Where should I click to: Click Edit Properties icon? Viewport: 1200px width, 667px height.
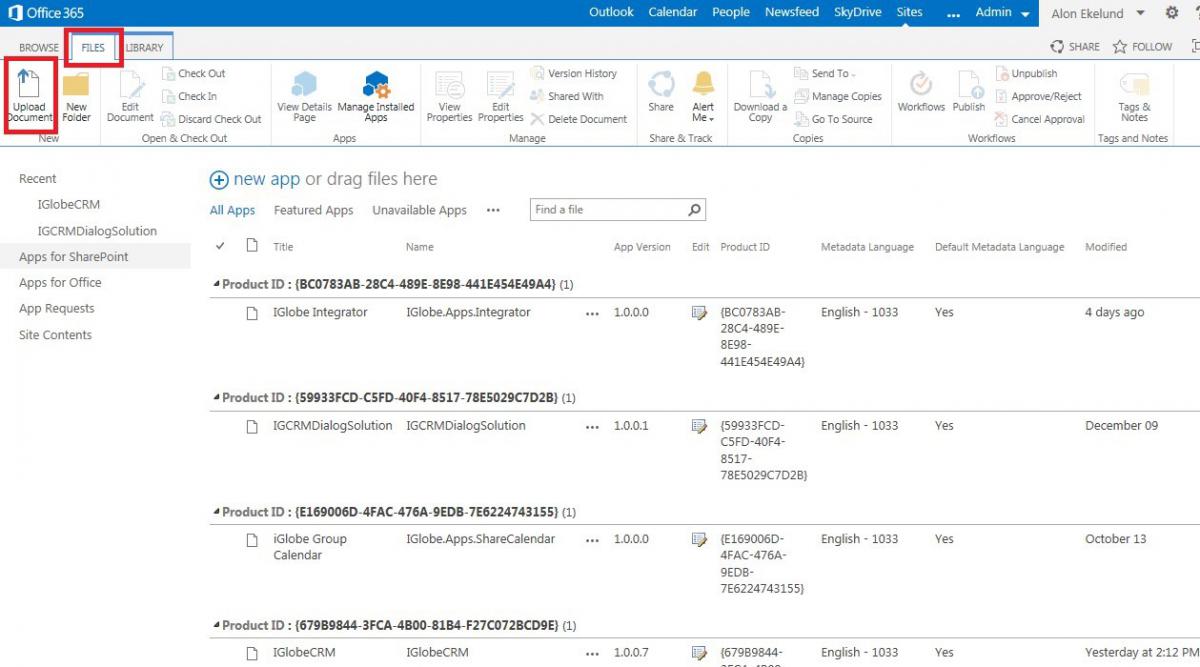500,96
